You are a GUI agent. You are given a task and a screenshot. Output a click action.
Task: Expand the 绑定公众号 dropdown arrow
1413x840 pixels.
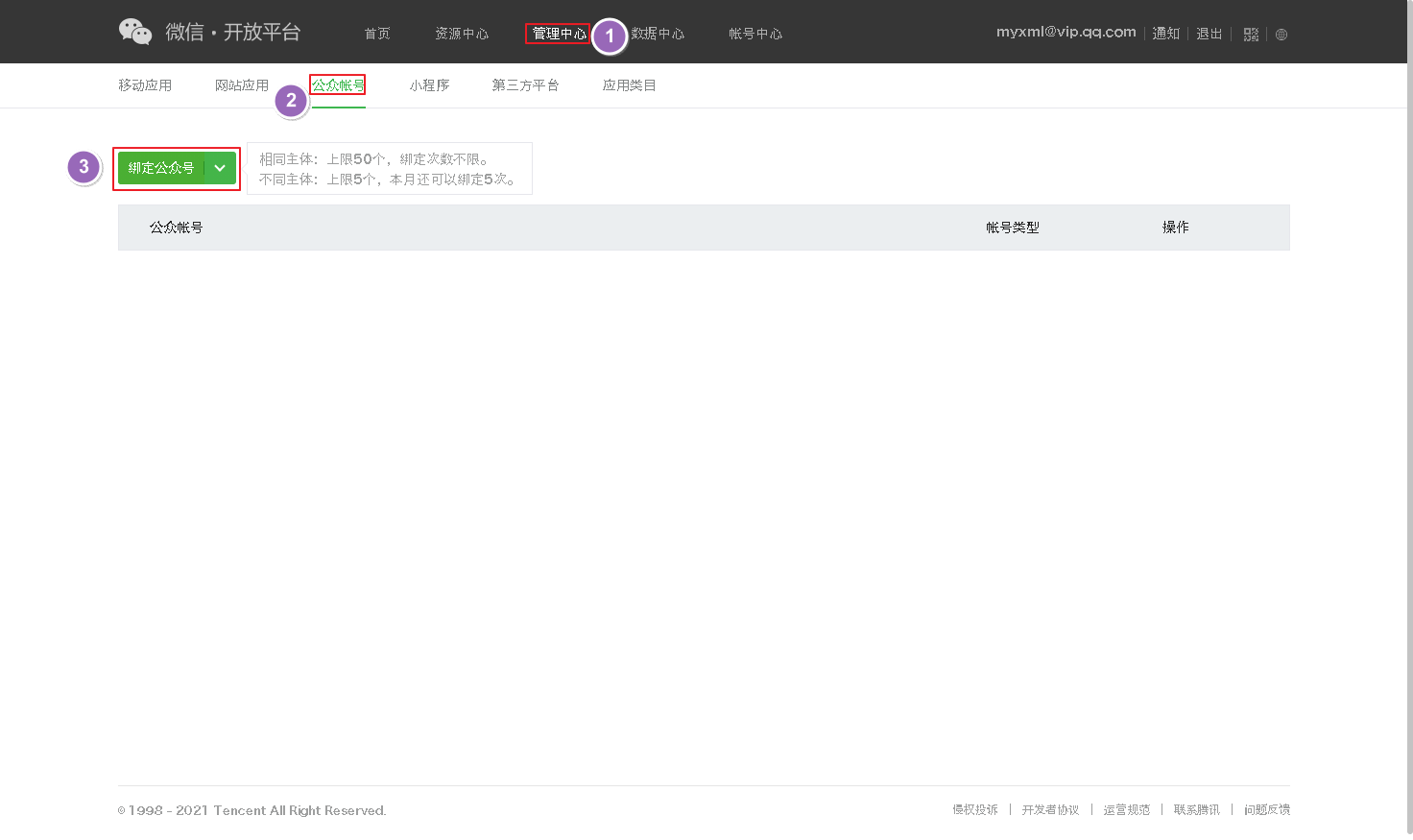pos(220,168)
